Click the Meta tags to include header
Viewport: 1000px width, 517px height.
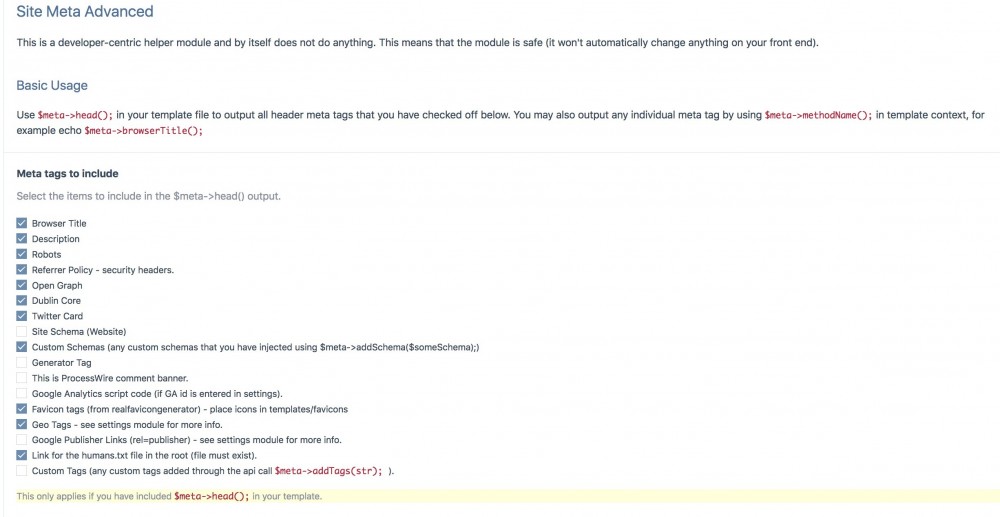tap(67, 174)
